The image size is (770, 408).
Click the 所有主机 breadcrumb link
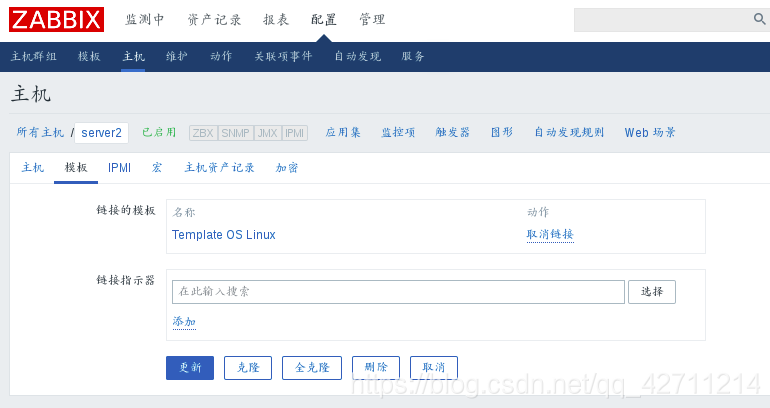[40, 133]
